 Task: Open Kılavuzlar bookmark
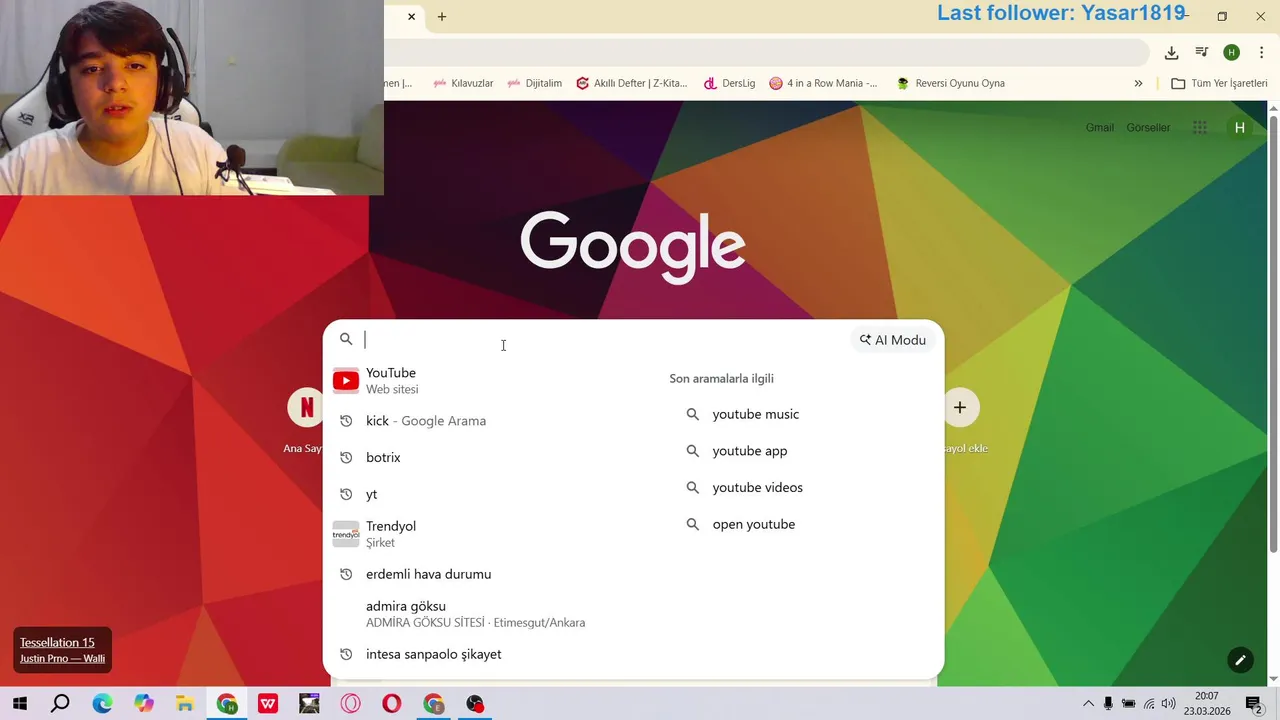coord(463,83)
